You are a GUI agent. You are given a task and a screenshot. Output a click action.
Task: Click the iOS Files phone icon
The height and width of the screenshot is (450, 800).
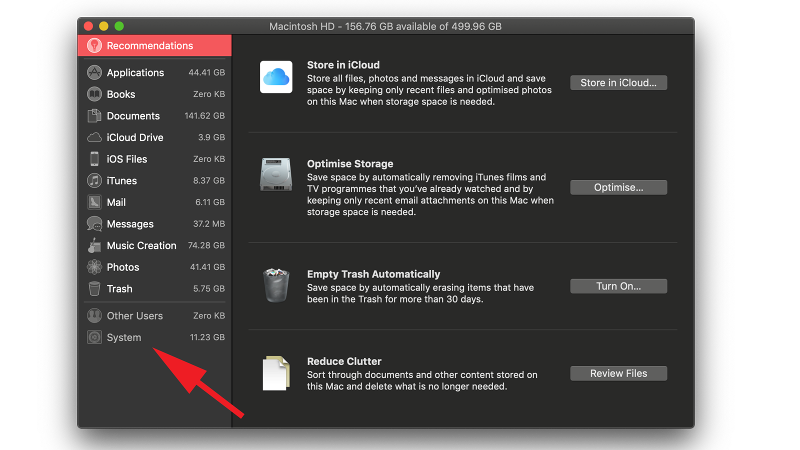[94, 159]
